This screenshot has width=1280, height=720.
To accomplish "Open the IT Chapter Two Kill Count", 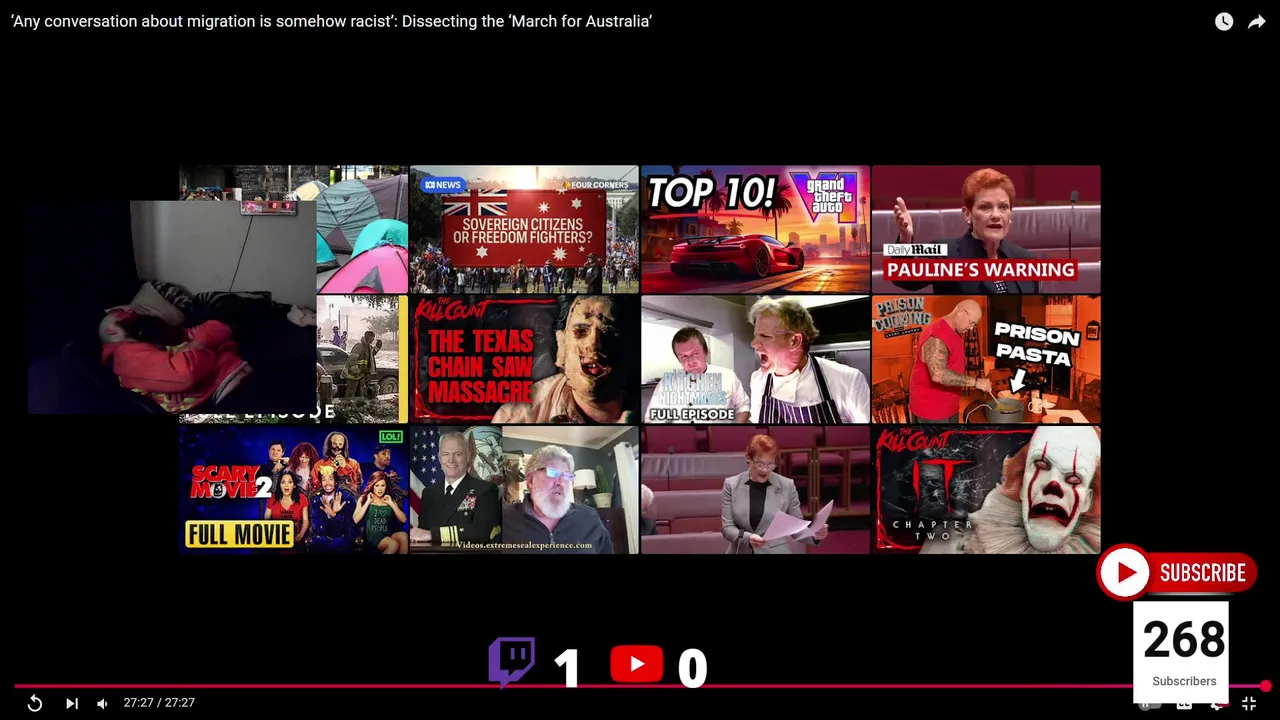I will (986, 490).
